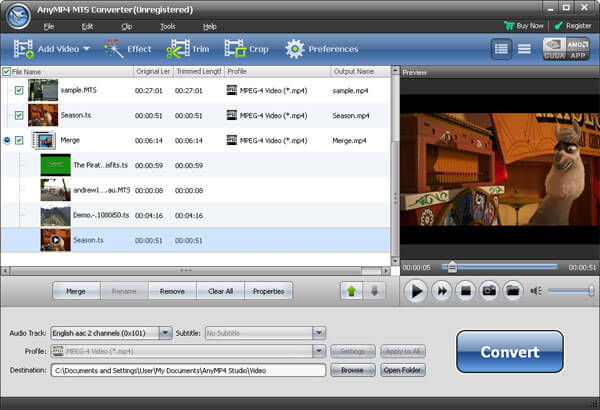The width and height of the screenshot is (600, 410).
Task: Select the The Pirat...isfits.ts thumbnail
Action: pyautogui.click(x=55, y=165)
